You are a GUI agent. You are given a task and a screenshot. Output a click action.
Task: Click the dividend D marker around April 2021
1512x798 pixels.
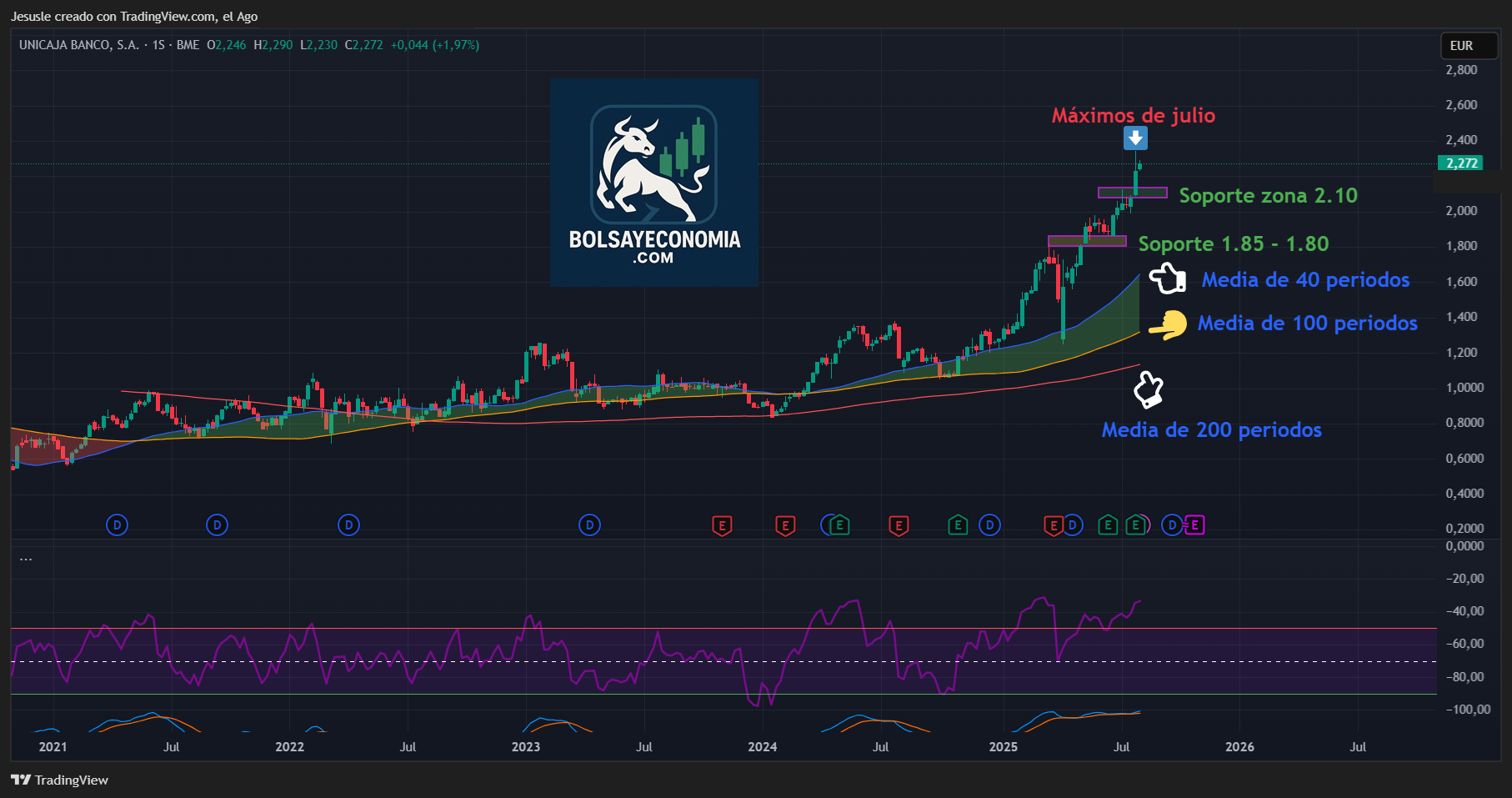pos(118,525)
